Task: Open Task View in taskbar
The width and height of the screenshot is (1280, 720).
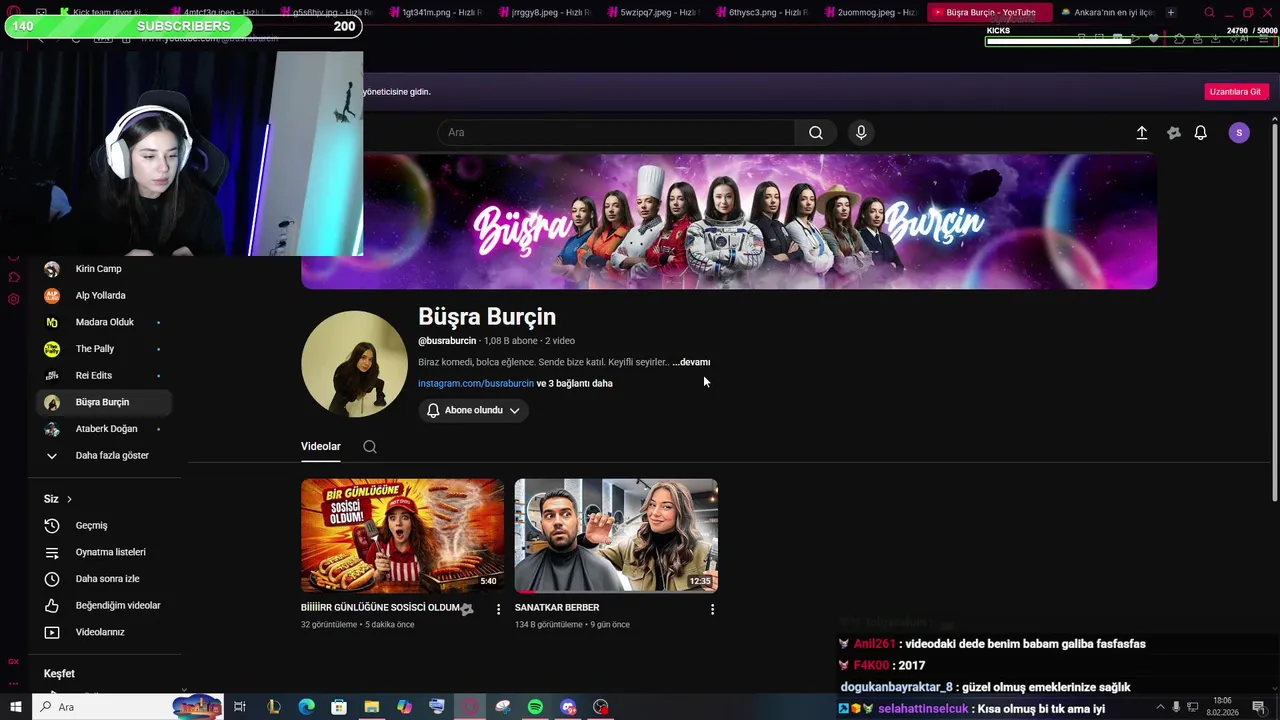Action: [x=240, y=707]
